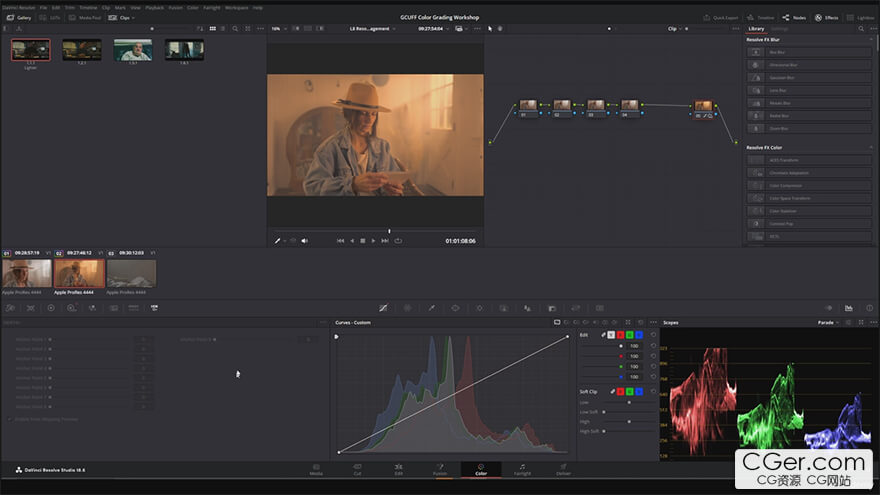Toggle loop playback
880x495 pixels.
coord(398,241)
